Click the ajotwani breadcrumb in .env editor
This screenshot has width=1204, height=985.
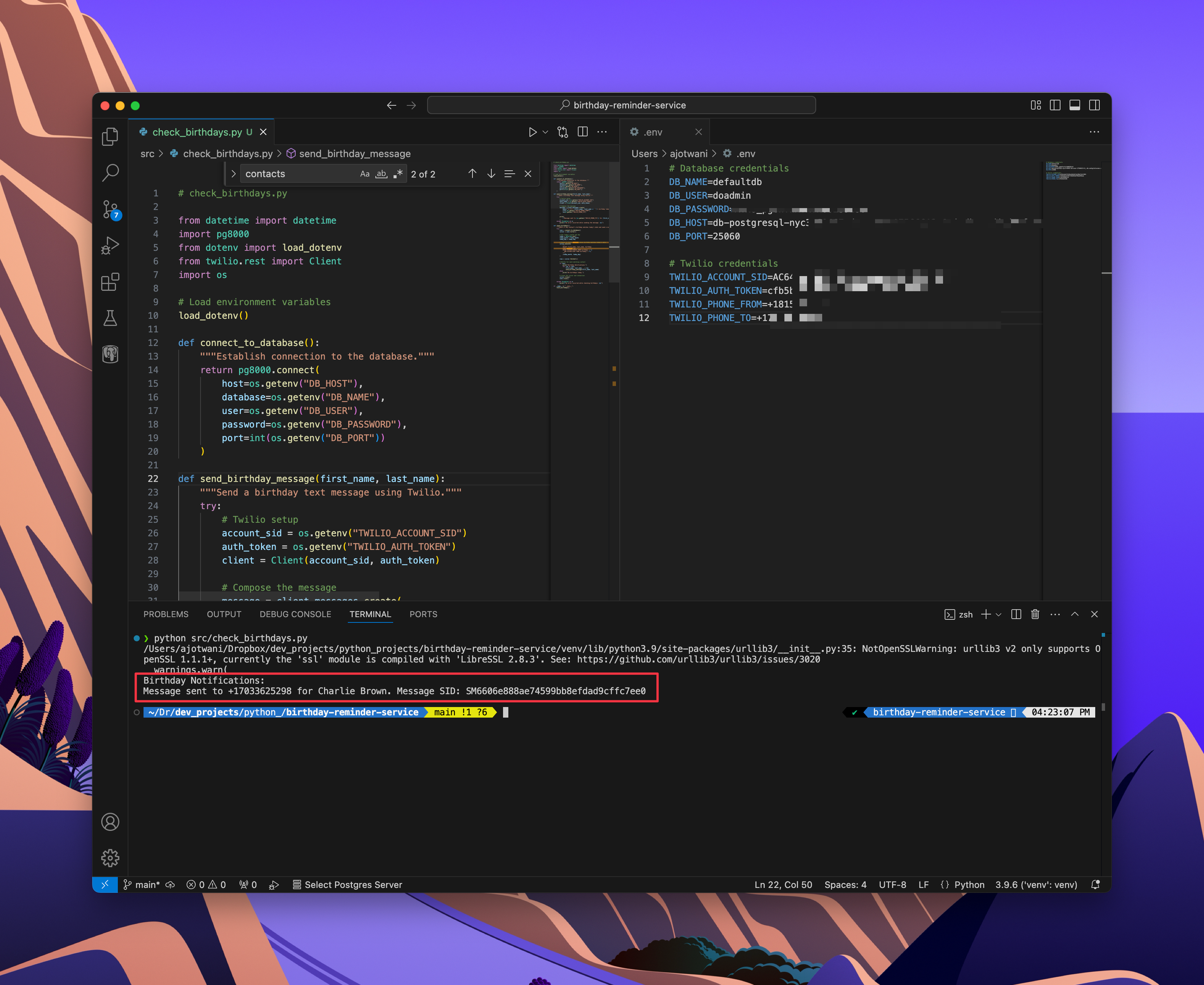point(688,154)
